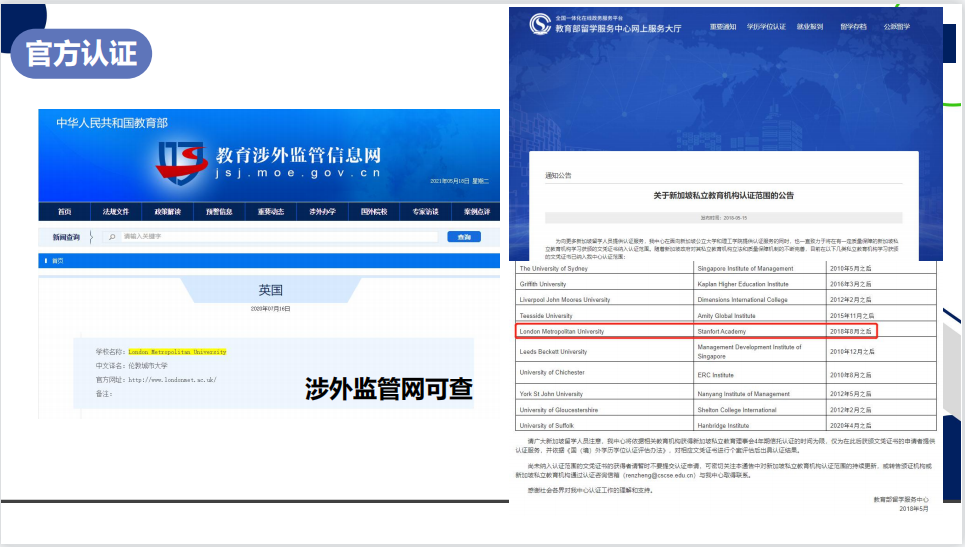Click the 官方认证 badge on the slide
This screenshot has height=547, width=965.
coord(81,54)
